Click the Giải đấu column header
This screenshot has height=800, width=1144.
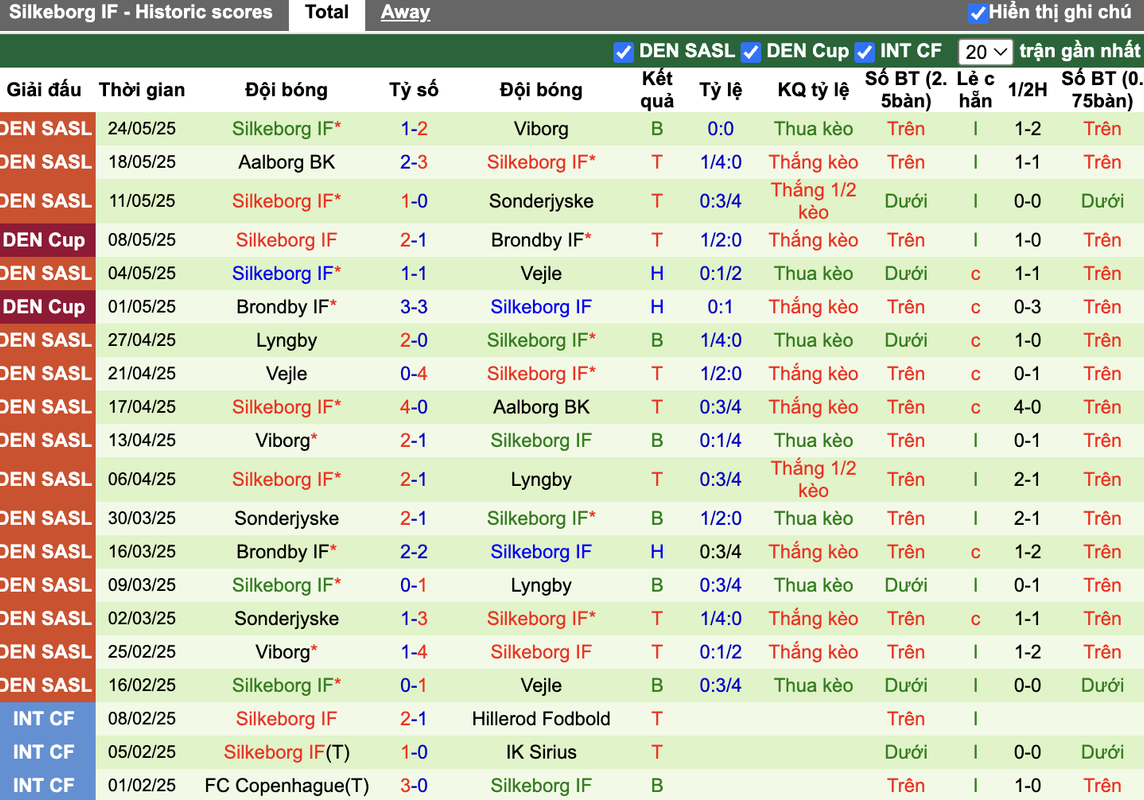[44, 90]
